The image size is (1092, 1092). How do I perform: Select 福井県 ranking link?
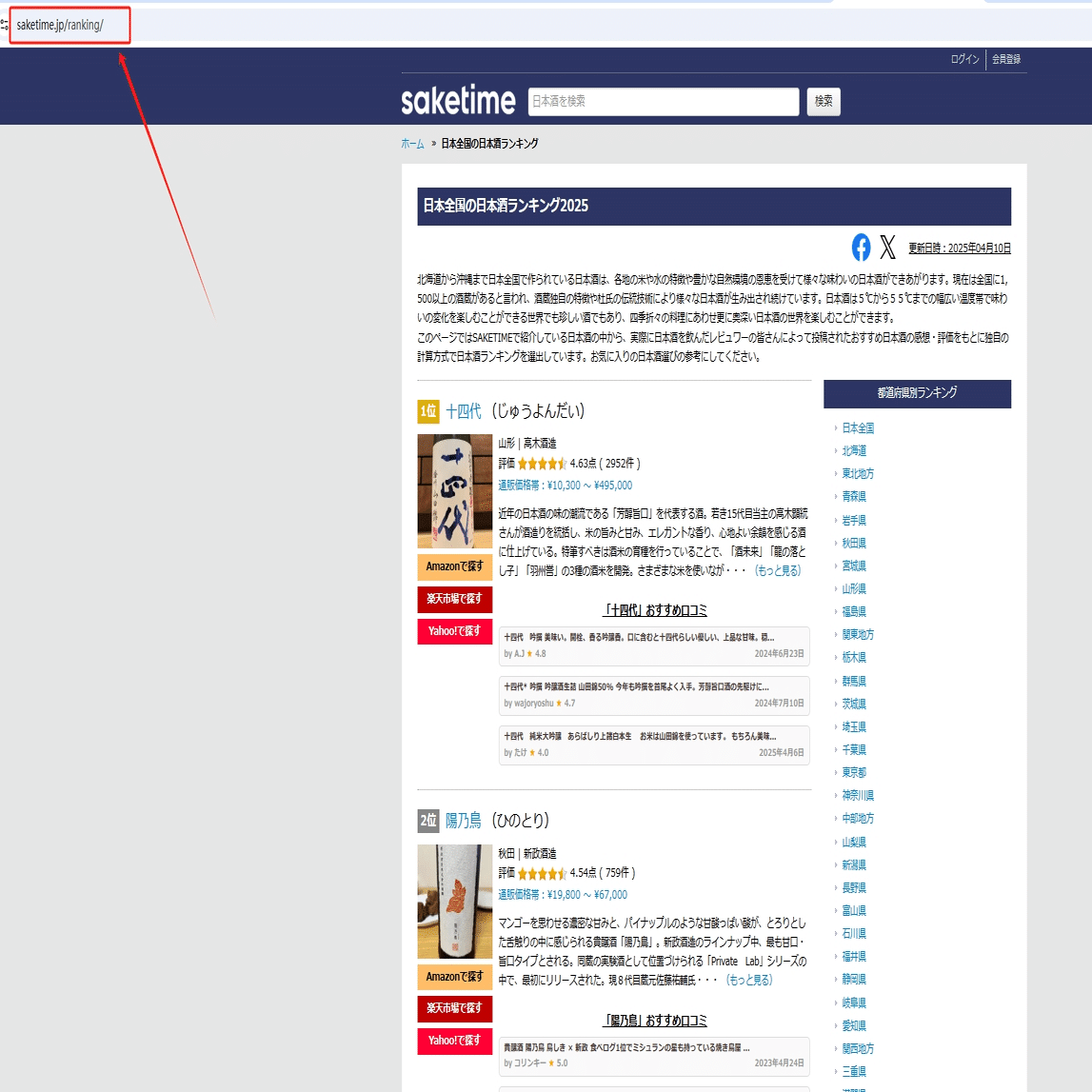click(854, 957)
